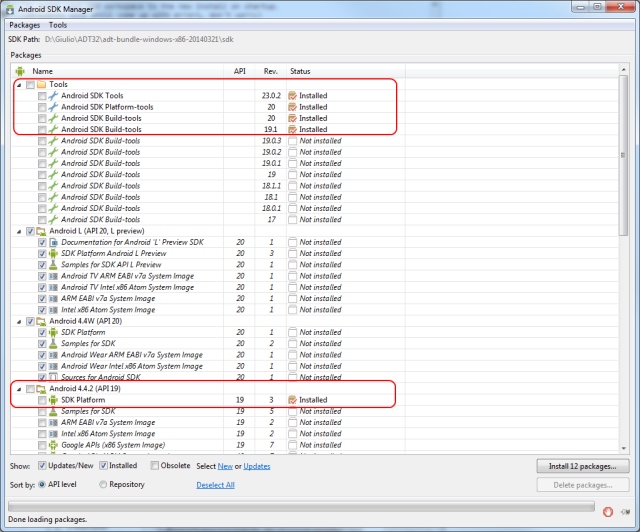The width and height of the screenshot is (640, 532).
Task: Uncheck the Android L (API 20, L preview) group checkbox
Action: pyautogui.click(x=30, y=231)
